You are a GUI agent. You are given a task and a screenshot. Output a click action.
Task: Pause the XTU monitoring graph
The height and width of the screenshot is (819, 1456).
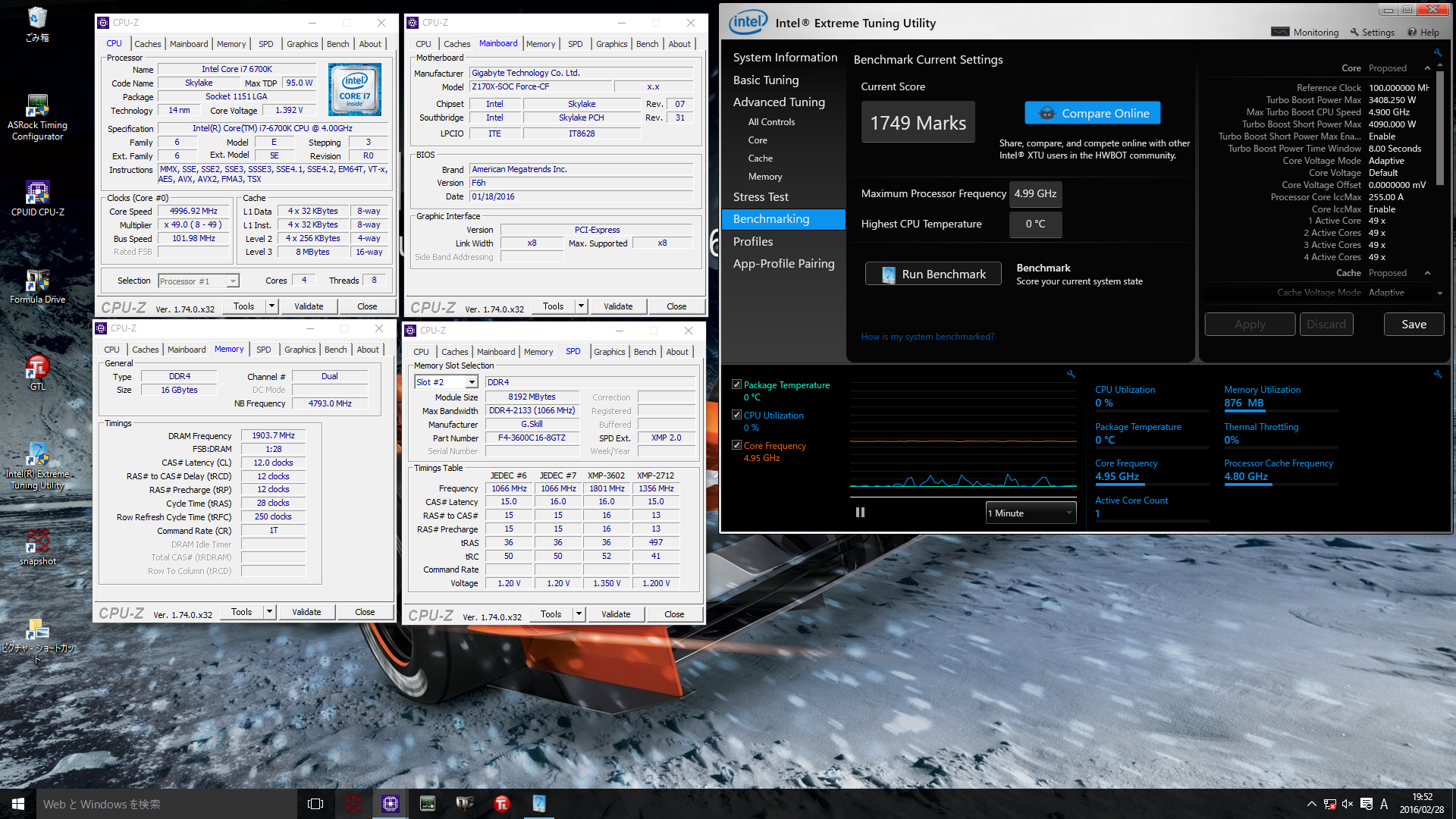tap(860, 513)
